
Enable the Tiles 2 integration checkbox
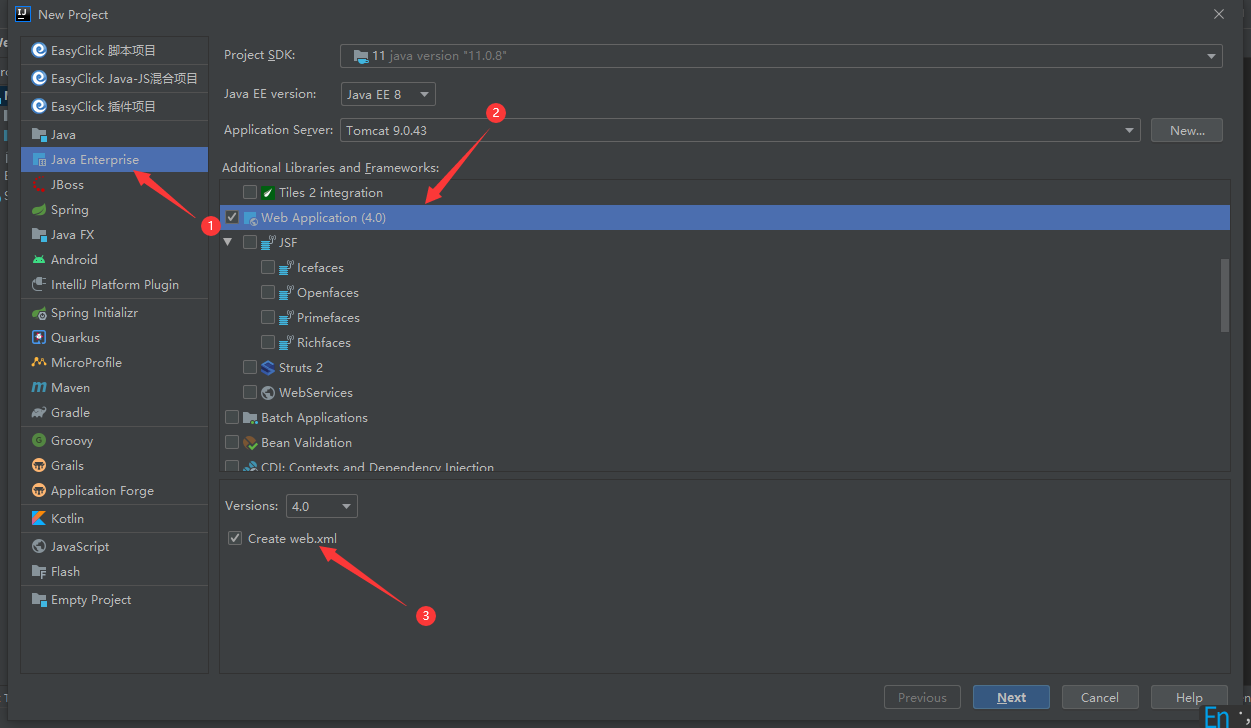(x=250, y=193)
